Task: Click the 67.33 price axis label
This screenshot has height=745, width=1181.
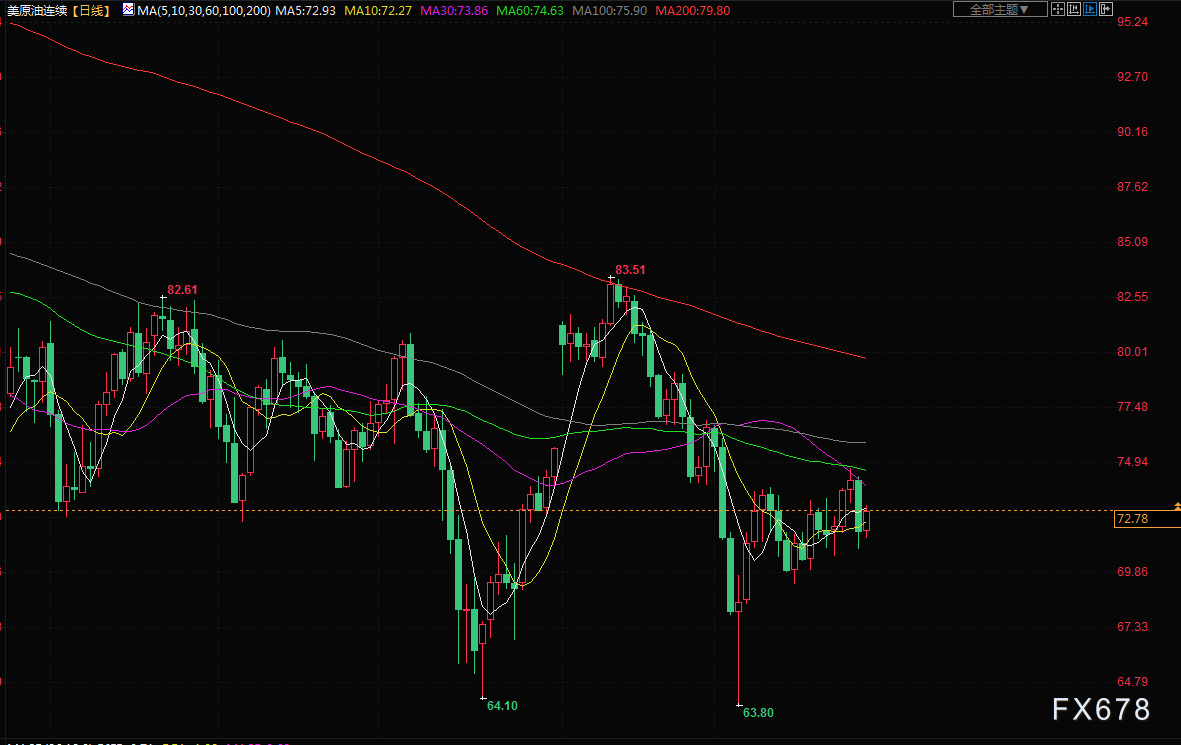Action: coord(1133,627)
